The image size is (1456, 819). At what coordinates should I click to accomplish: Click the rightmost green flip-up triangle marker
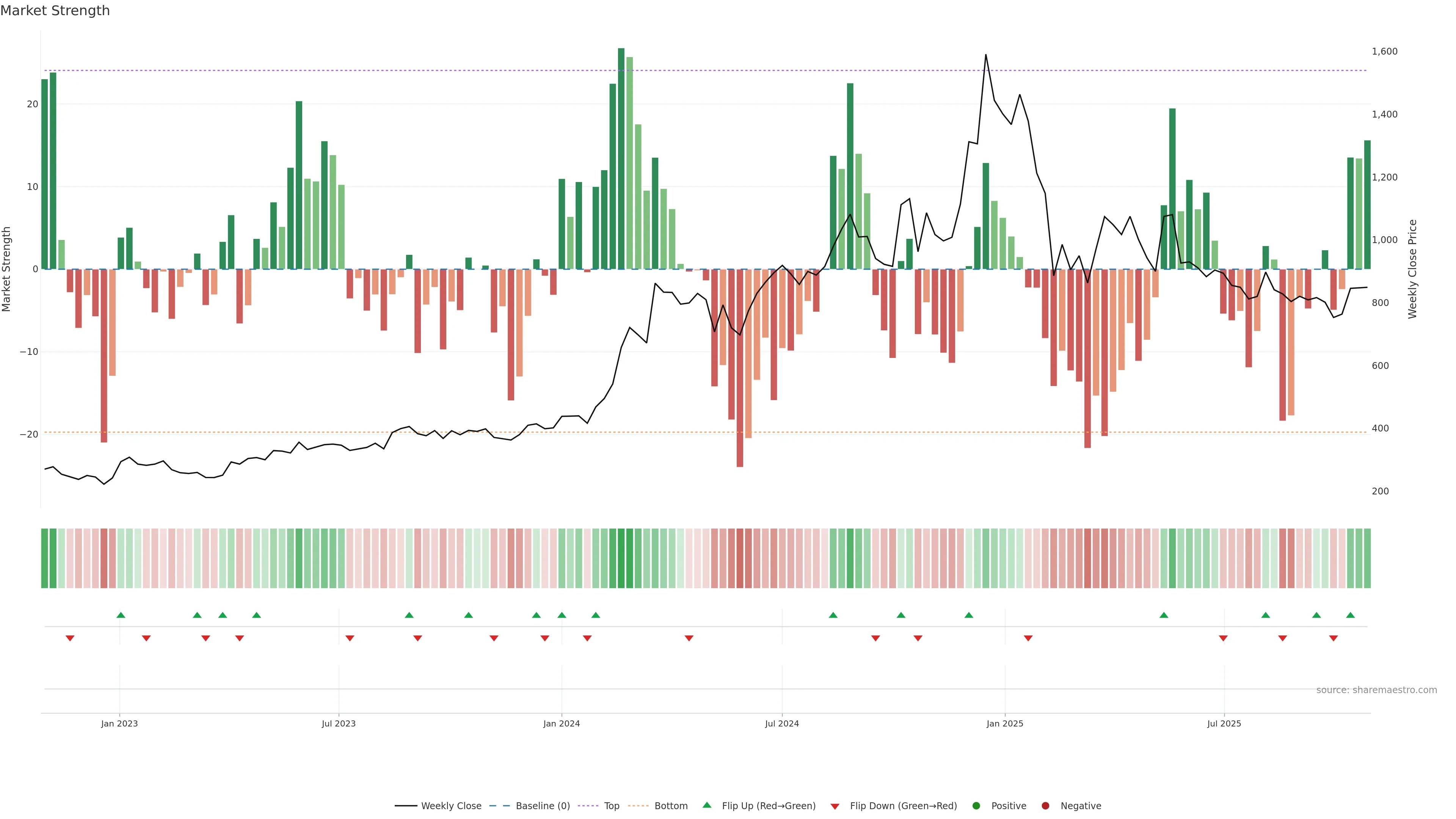click(1350, 615)
